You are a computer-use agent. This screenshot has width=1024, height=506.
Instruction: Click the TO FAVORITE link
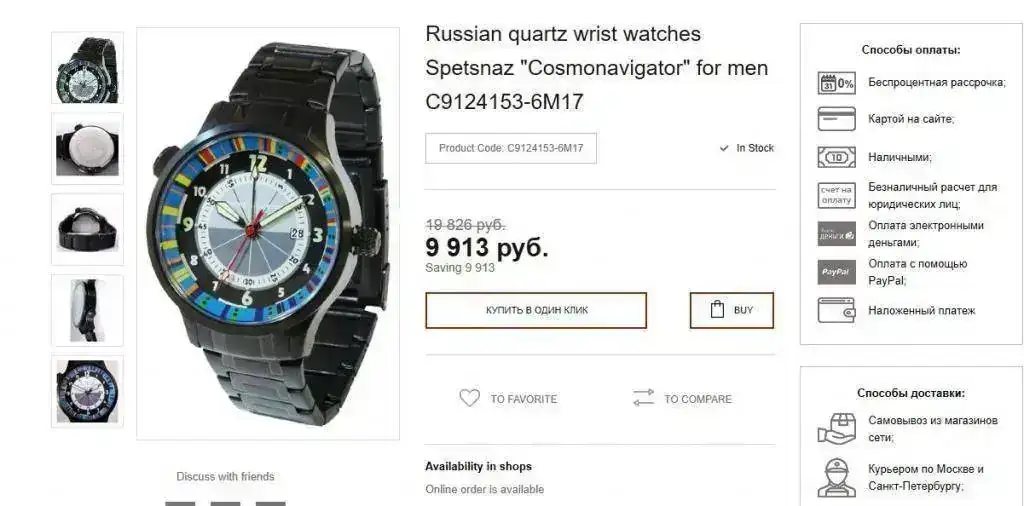click(x=524, y=399)
